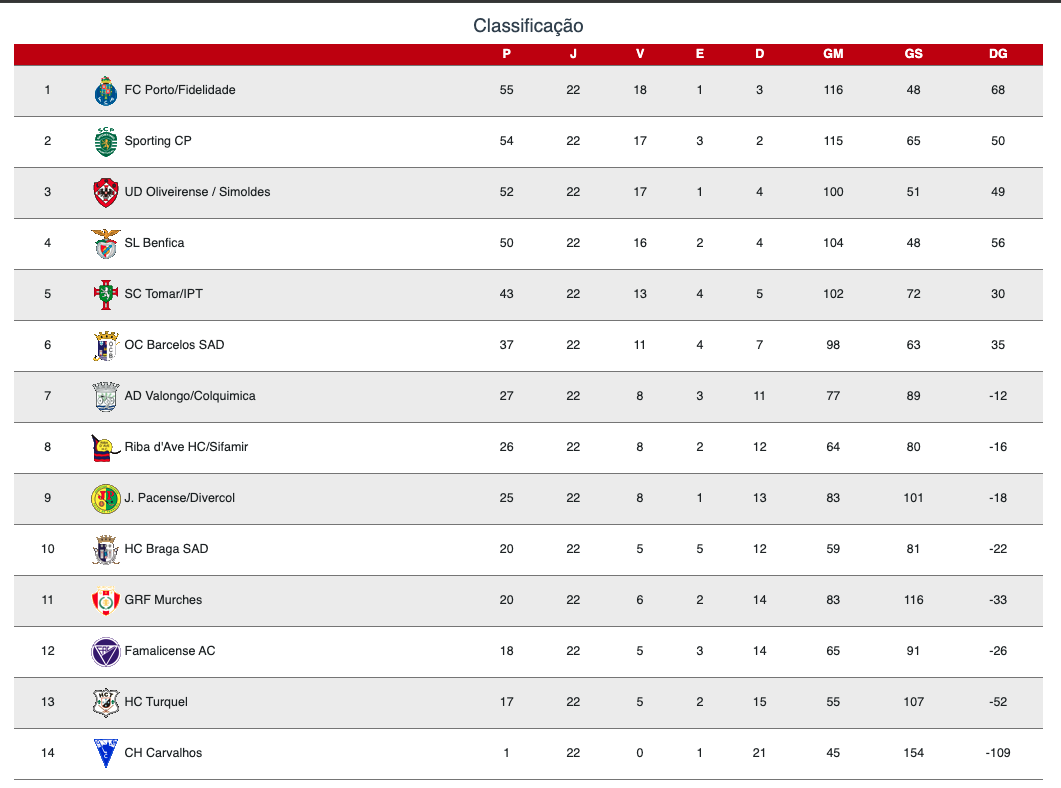The height and width of the screenshot is (788, 1061).
Task: Select the V wins column header
Action: 639,54
